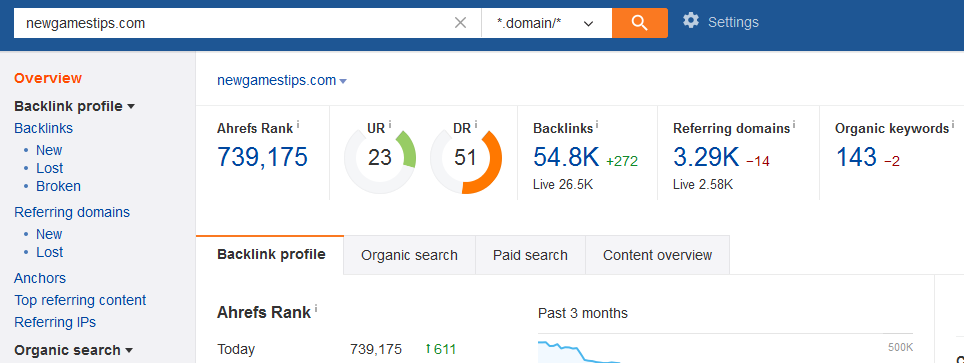Click info icon next to Backlinks metric
Screen dimensions: 964x363
pyautogui.click(x=597, y=124)
